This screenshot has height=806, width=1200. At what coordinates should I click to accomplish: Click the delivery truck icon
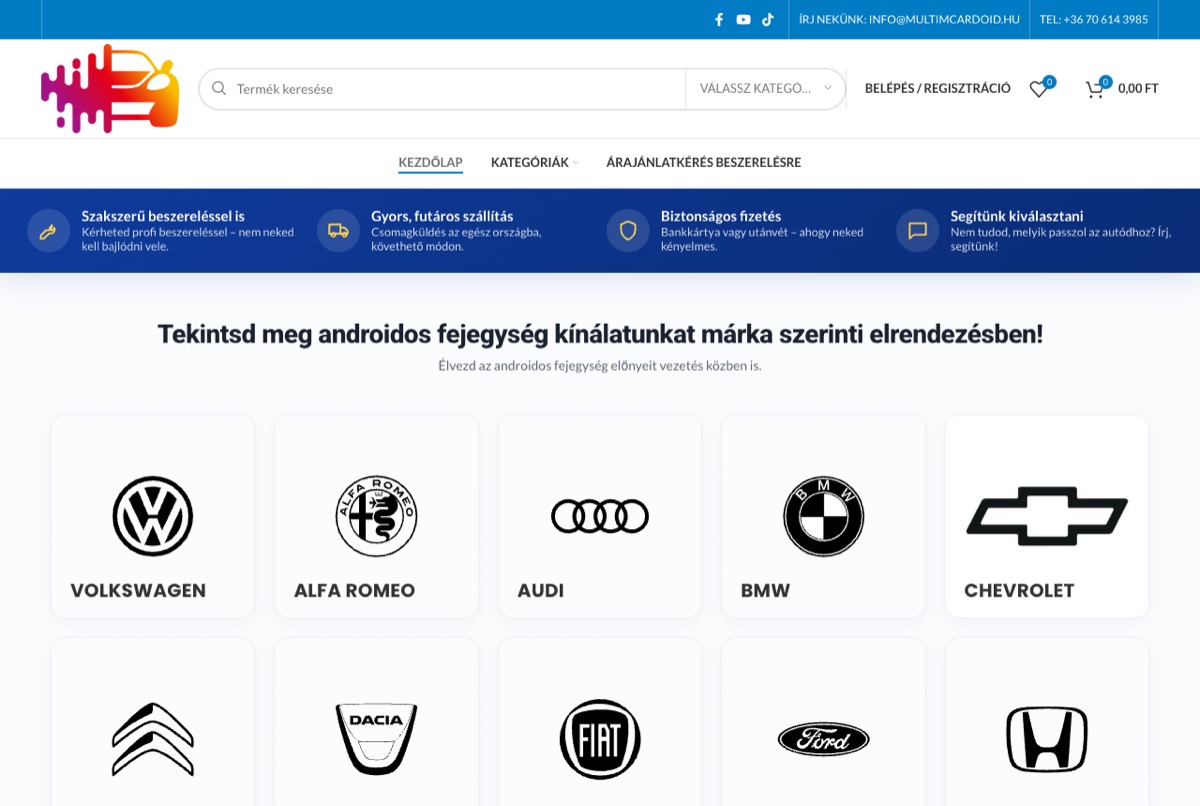(x=338, y=231)
